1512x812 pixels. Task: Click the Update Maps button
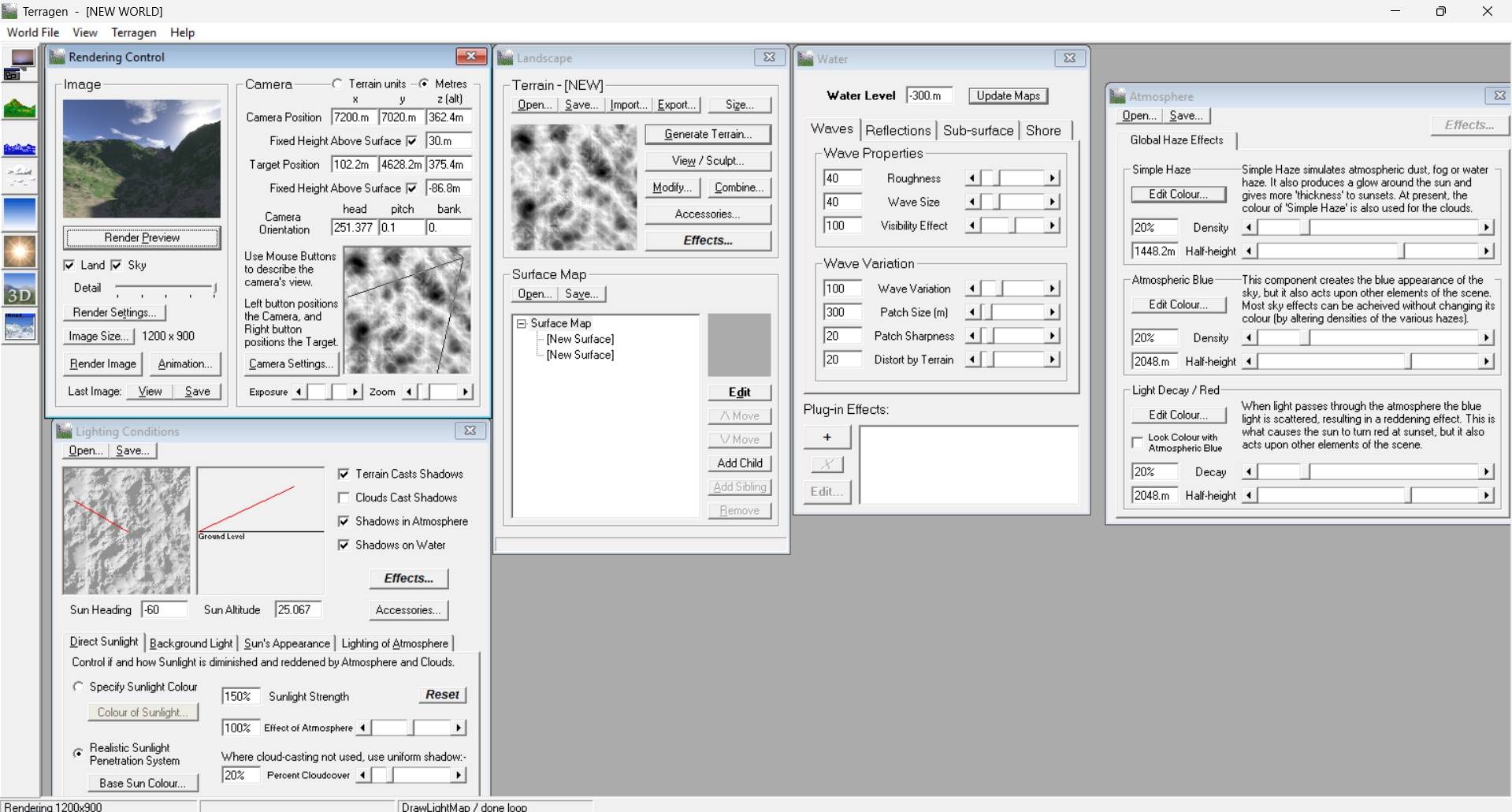[x=1009, y=95]
